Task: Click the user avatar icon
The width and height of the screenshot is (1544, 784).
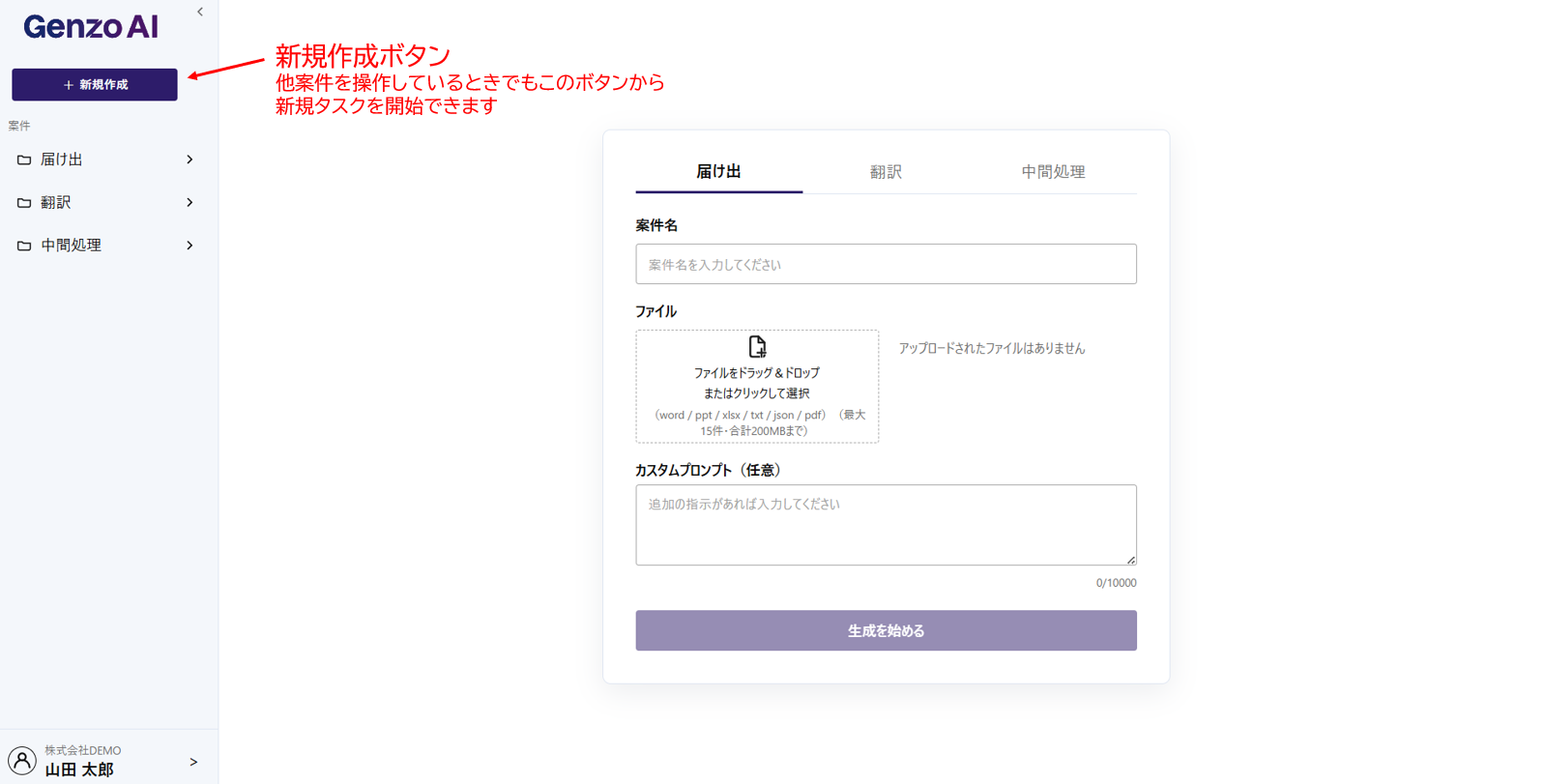Action: point(22,761)
